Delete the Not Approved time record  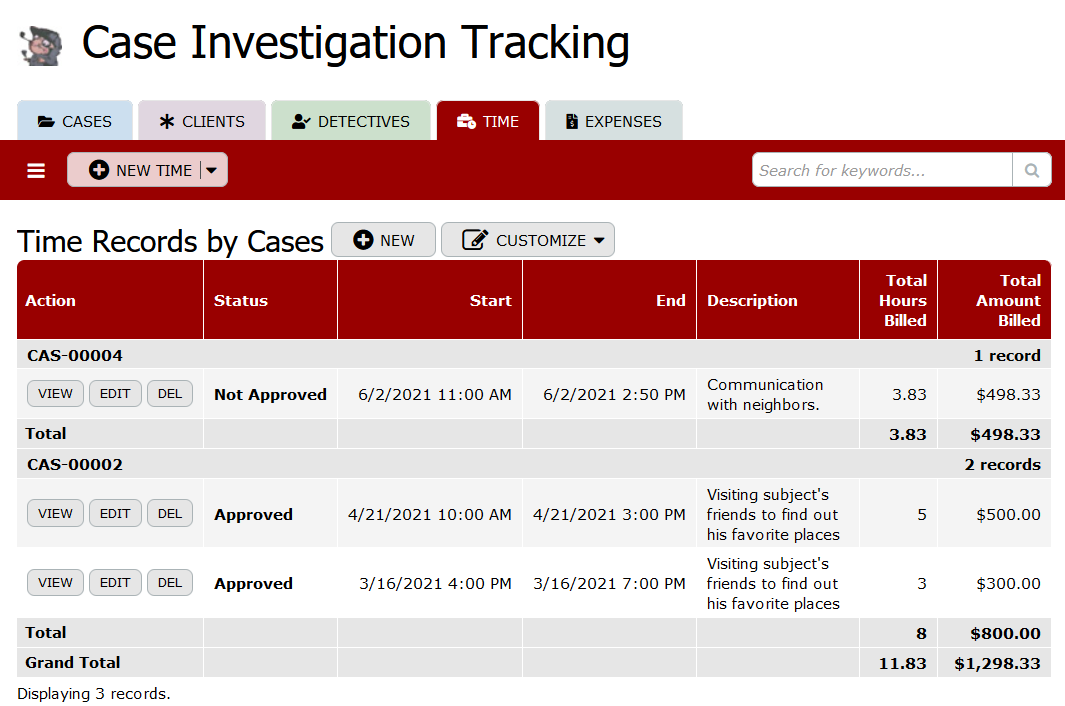point(170,394)
